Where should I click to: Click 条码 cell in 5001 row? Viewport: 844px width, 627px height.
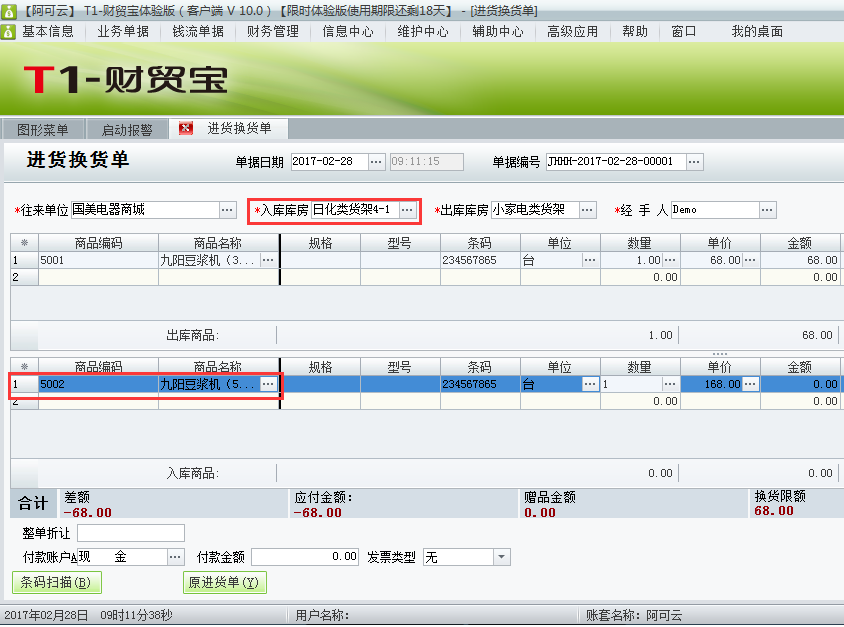pyautogui.click(x=480, y=260)
